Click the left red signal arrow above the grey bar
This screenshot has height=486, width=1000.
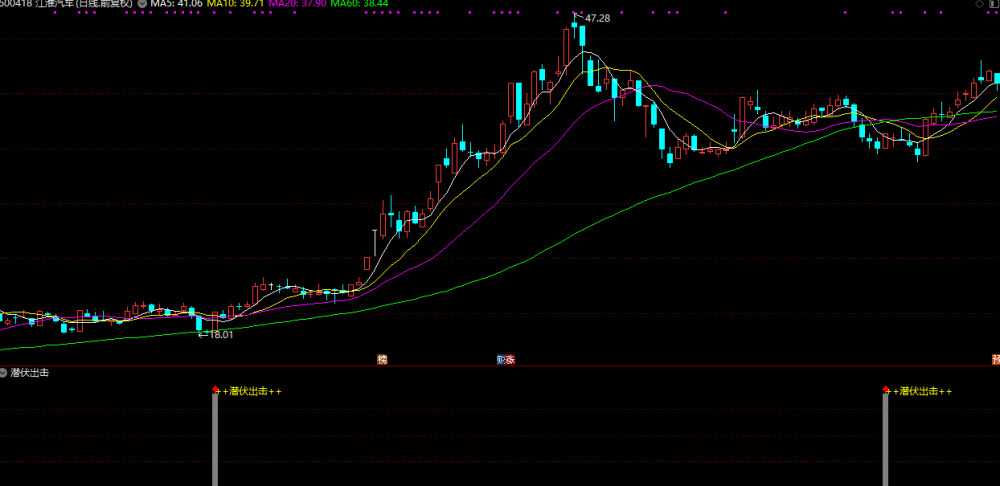tap(215, 388)
